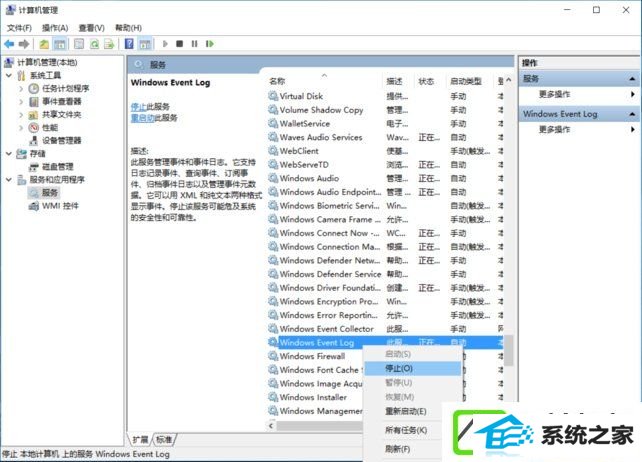The width and height of the screenshot is (642, 462).
Task: Toggle the Show/Hide Console Tree icon
Action: [x=60, y=44]
